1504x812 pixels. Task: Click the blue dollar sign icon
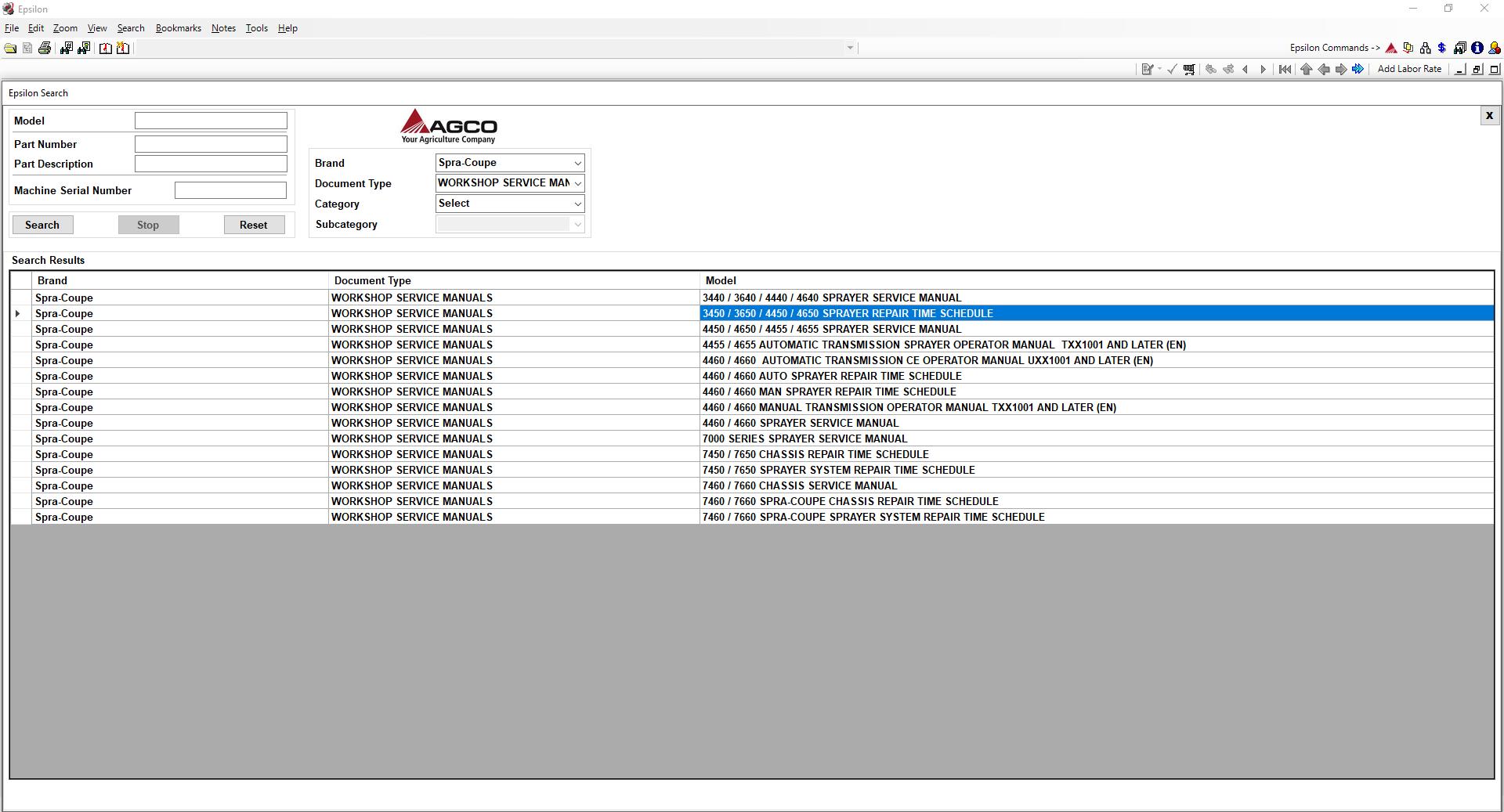pyautogui.click(x=1441, y=48)
